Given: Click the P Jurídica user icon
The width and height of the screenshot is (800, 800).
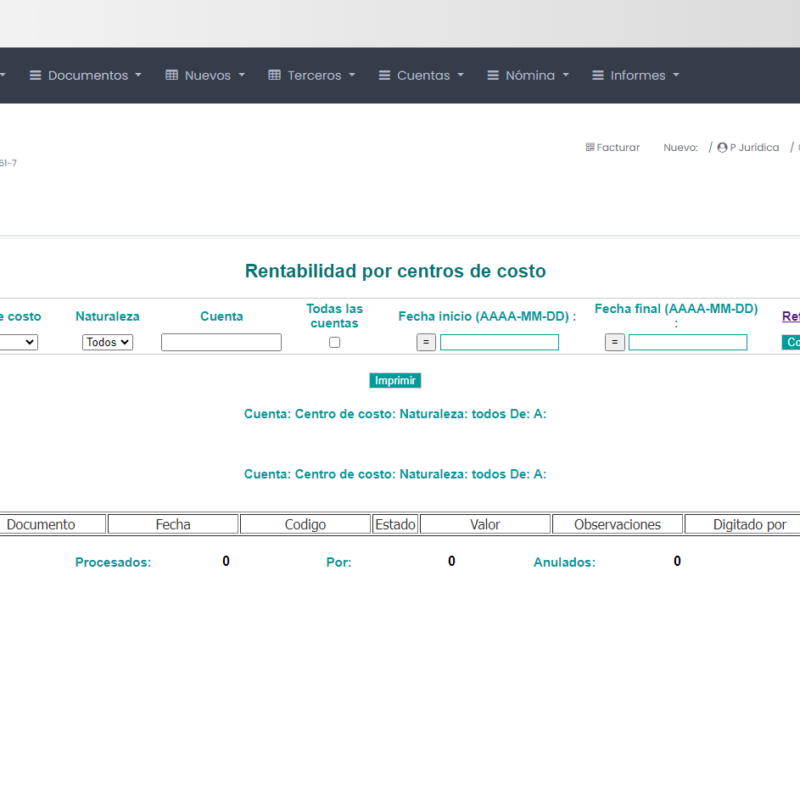Looking at the screenshot, I should 722,148.
